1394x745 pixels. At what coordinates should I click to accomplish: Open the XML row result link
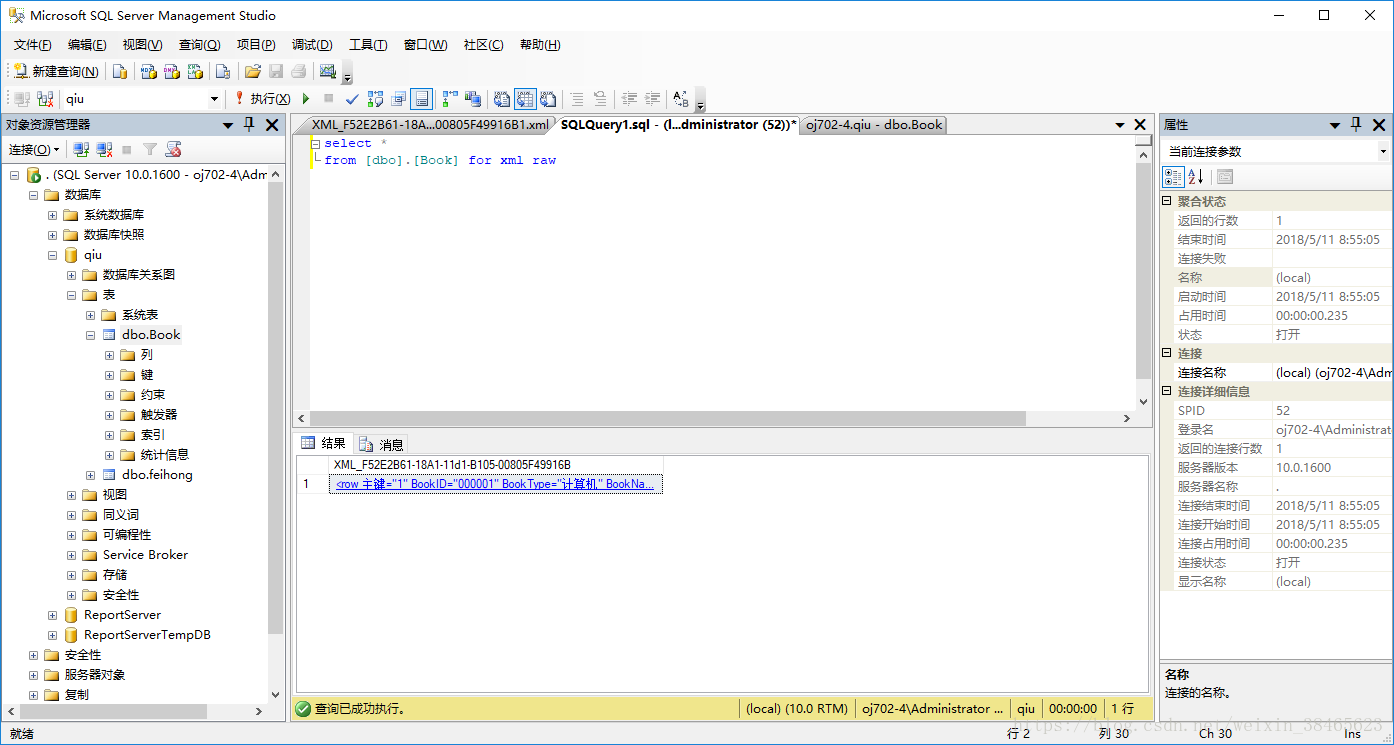[495, 484]
